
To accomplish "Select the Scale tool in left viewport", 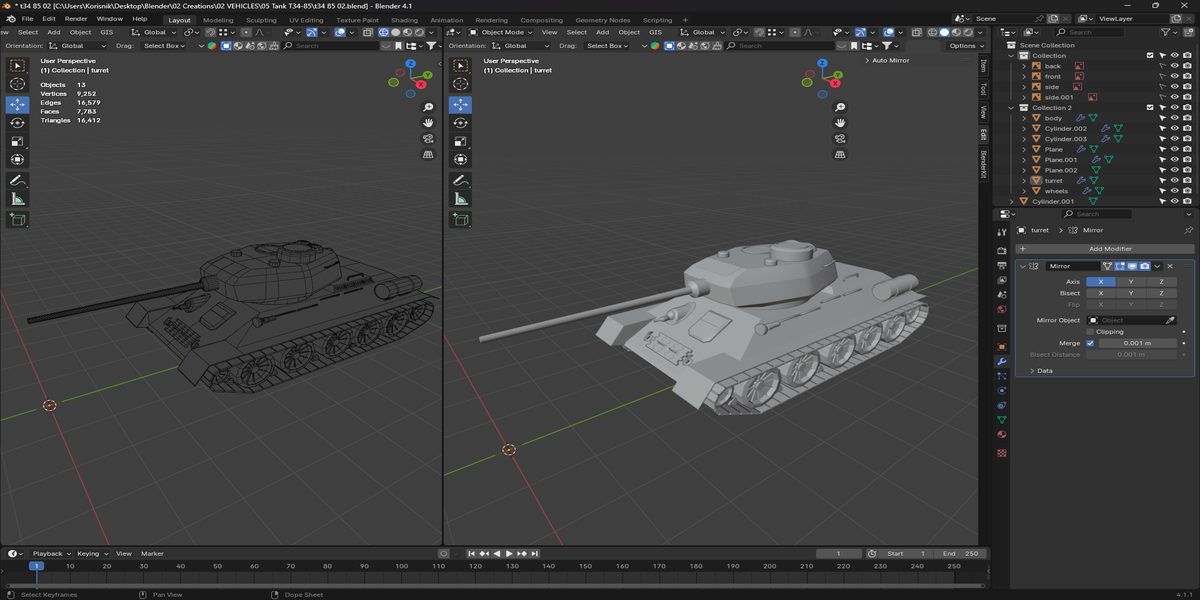I will coord(17,141).
